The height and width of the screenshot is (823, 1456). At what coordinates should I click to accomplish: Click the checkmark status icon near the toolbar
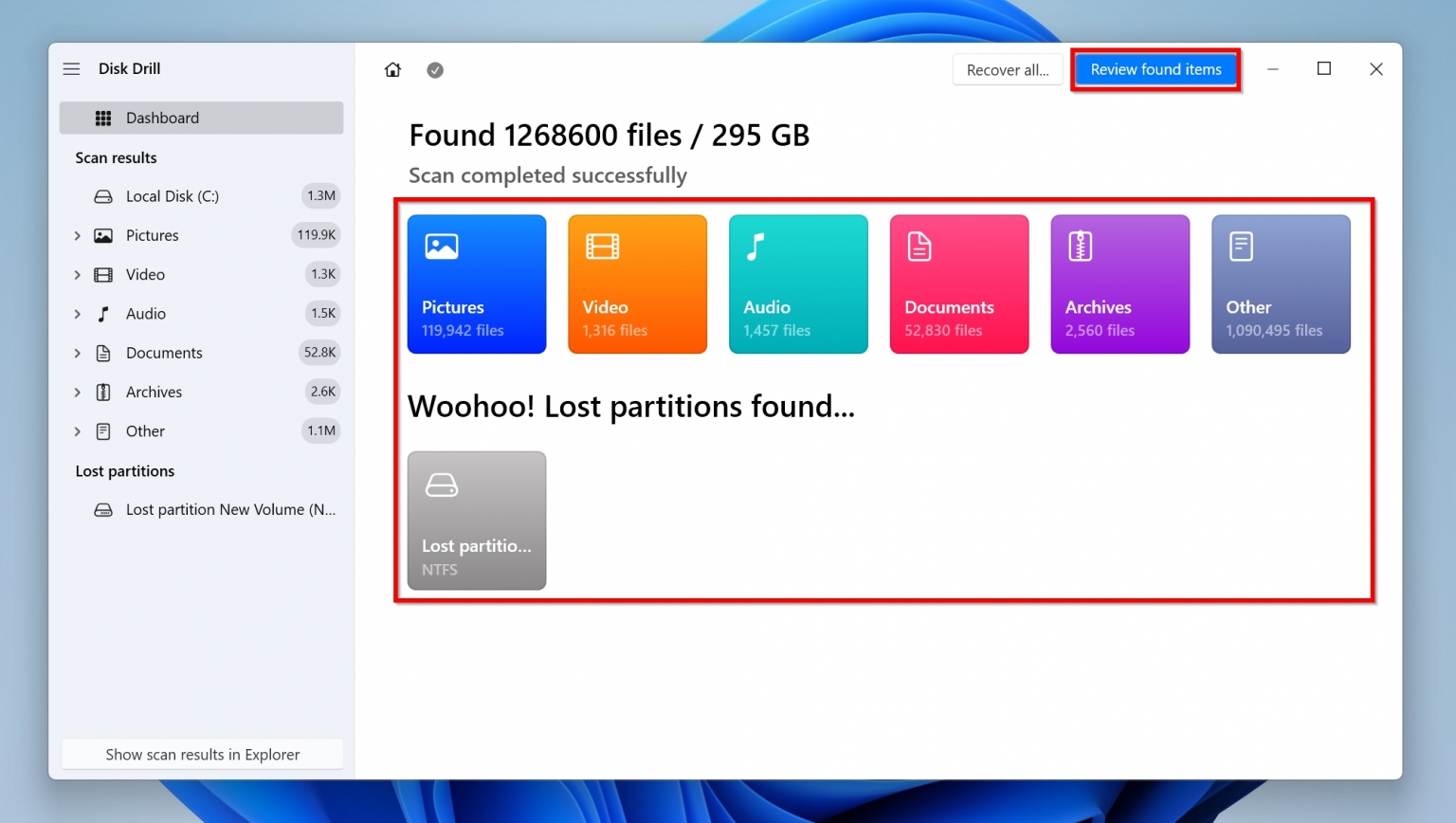435,69
